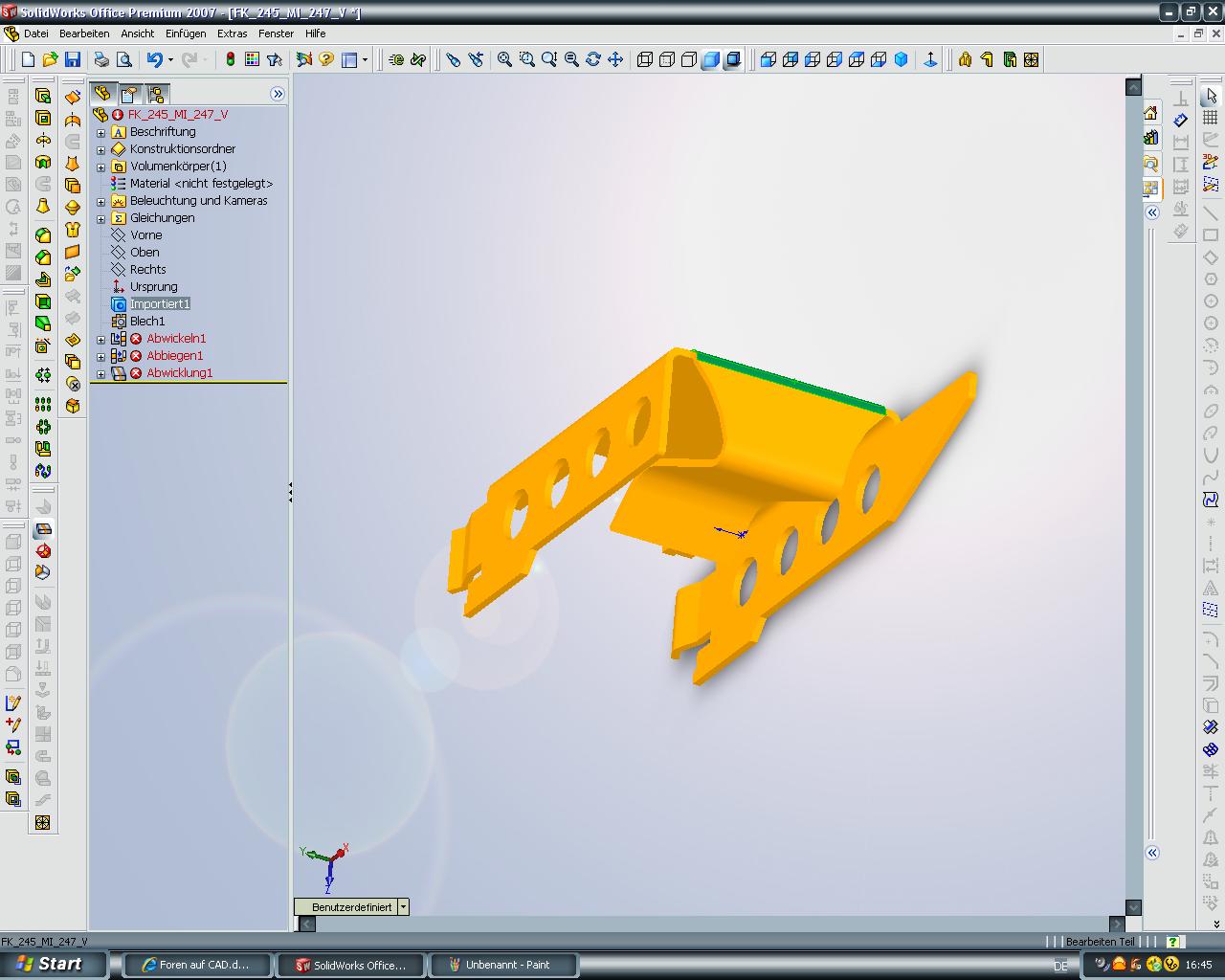Click the Rebuild traffic light icon
The image size is (1225, 980).
tap(230, 59)
